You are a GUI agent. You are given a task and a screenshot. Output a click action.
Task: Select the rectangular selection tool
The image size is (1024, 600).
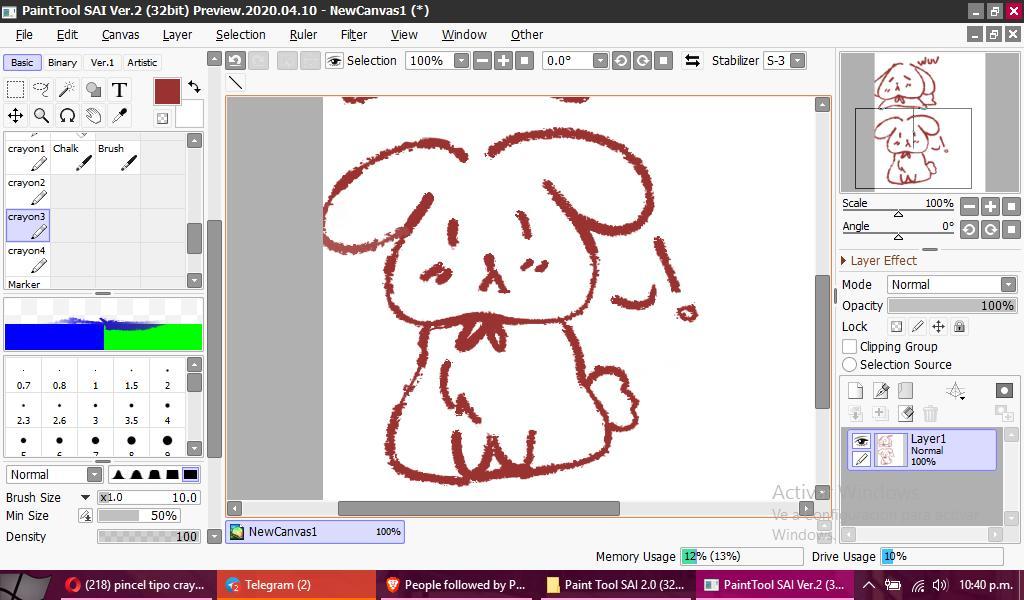pyautogui.click(x=16, y=89)
